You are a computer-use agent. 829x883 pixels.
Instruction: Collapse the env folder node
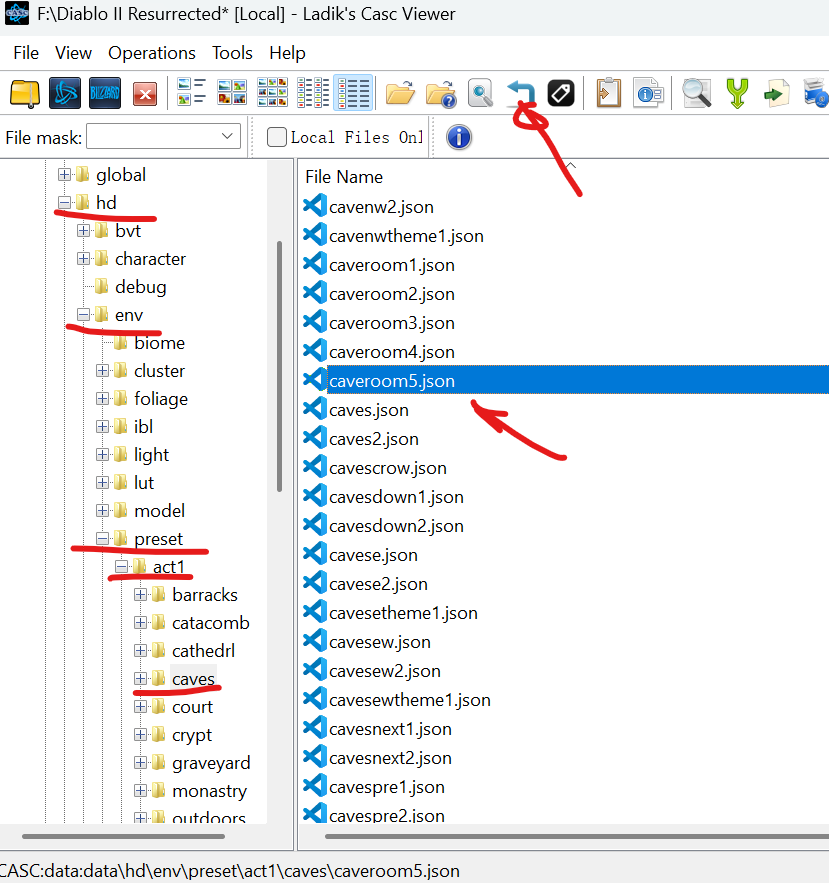(83, 315)
